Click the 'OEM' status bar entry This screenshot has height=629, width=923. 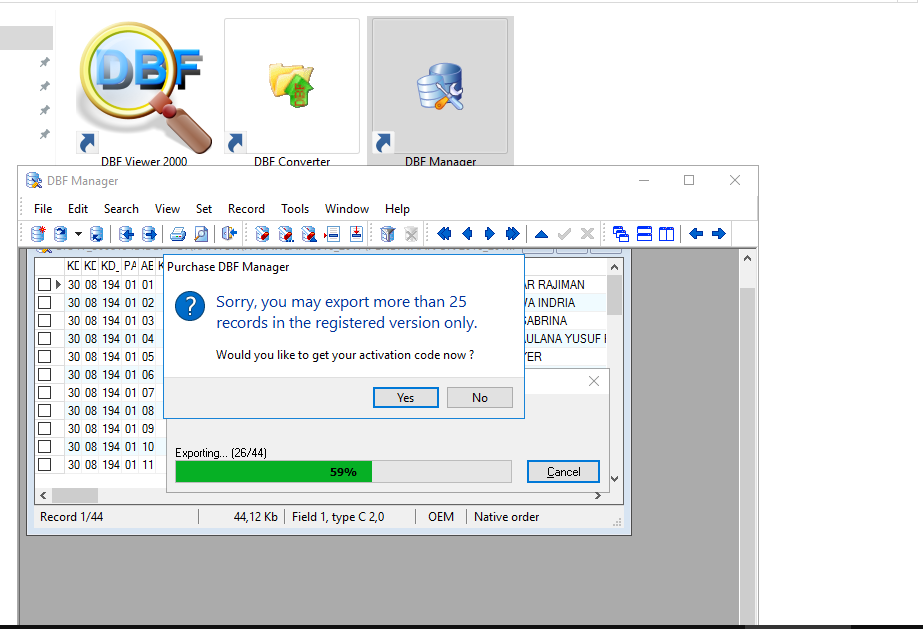tap(441, 517)
